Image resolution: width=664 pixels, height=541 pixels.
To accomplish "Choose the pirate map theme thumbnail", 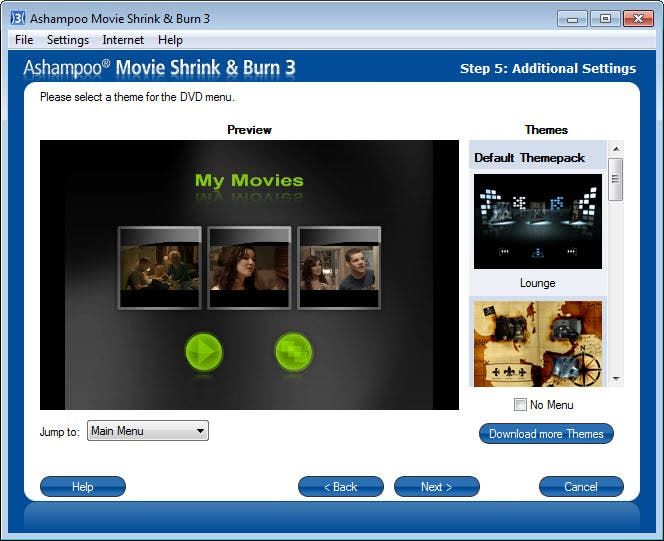I will pyautogui.click(x=538, y=344).
